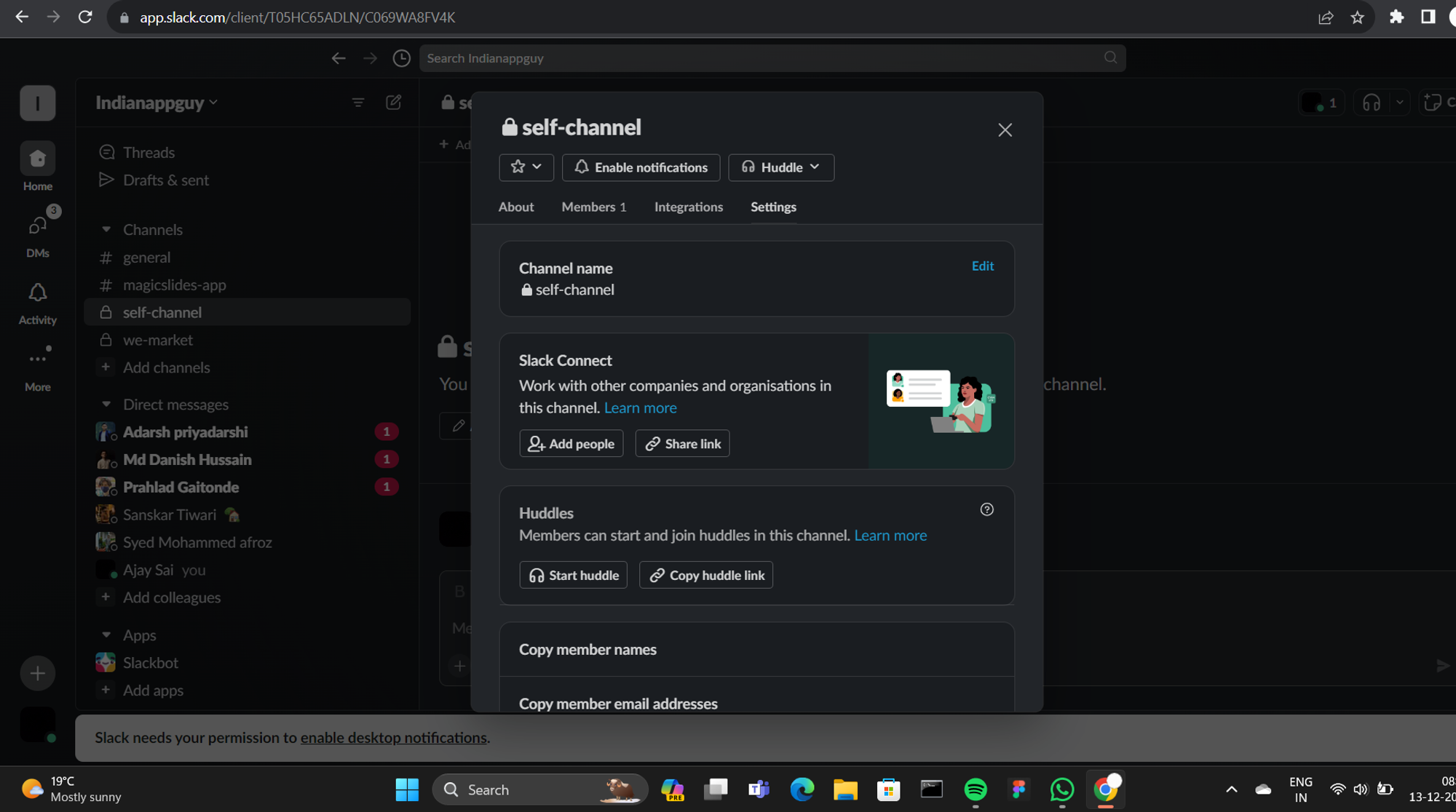
Task: Open DMs with unread badge
Action: click(x=37, y=234)
